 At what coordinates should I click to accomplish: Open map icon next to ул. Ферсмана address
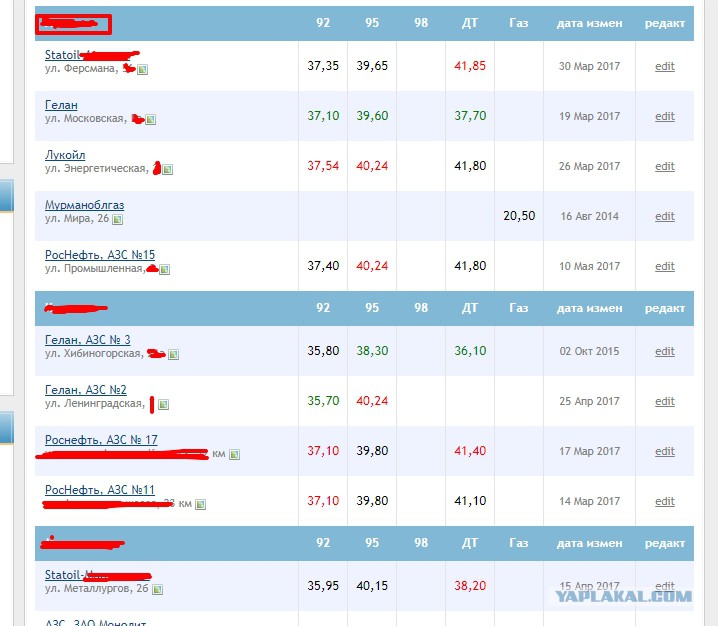tap(142, 70)
